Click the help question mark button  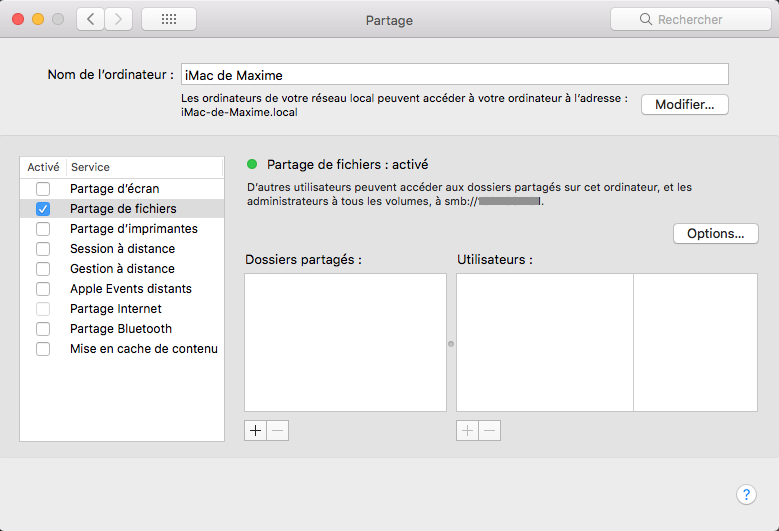[746, 495]
